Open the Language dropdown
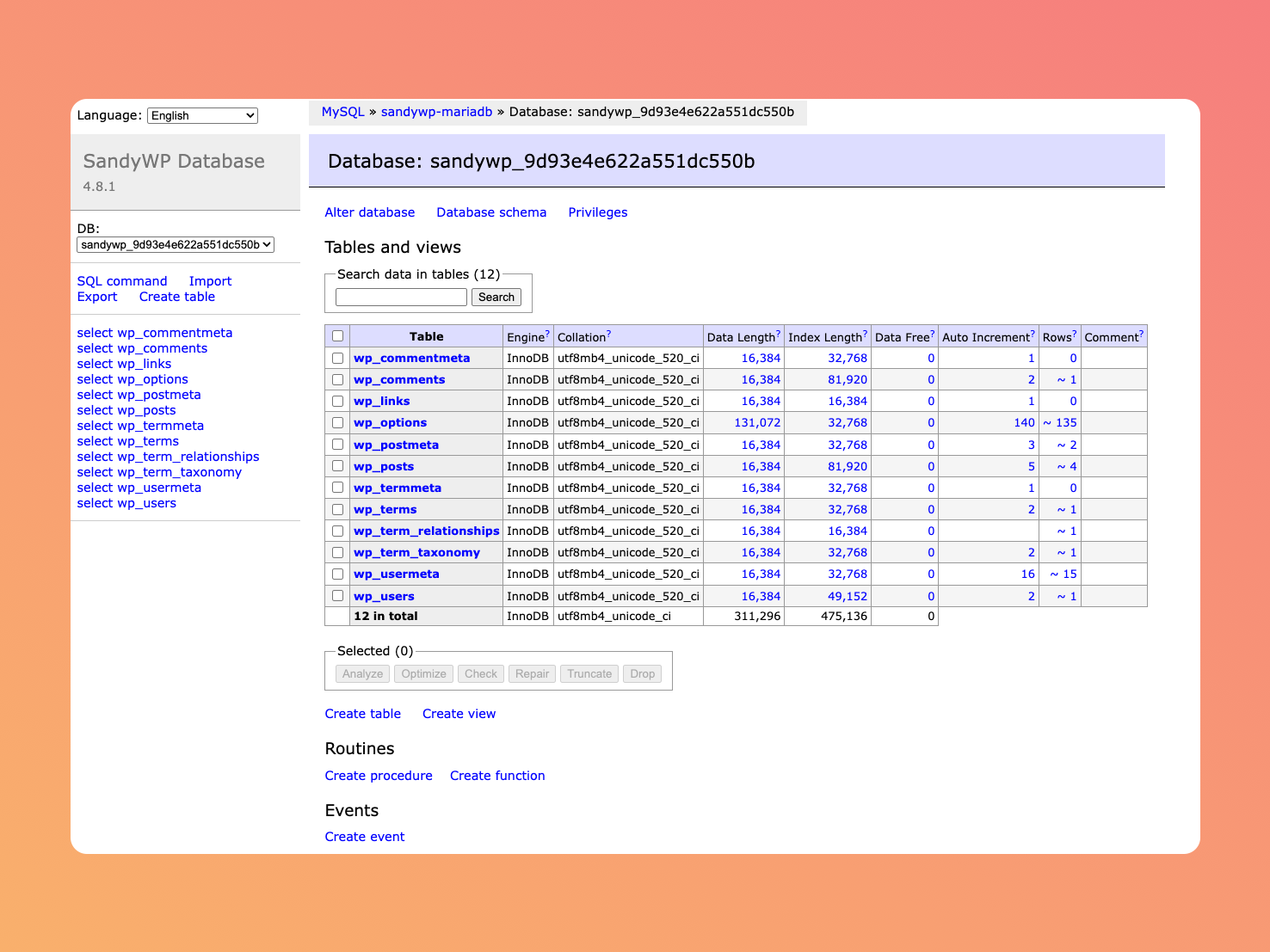The image size is (1270, 952). pos(202,115)
